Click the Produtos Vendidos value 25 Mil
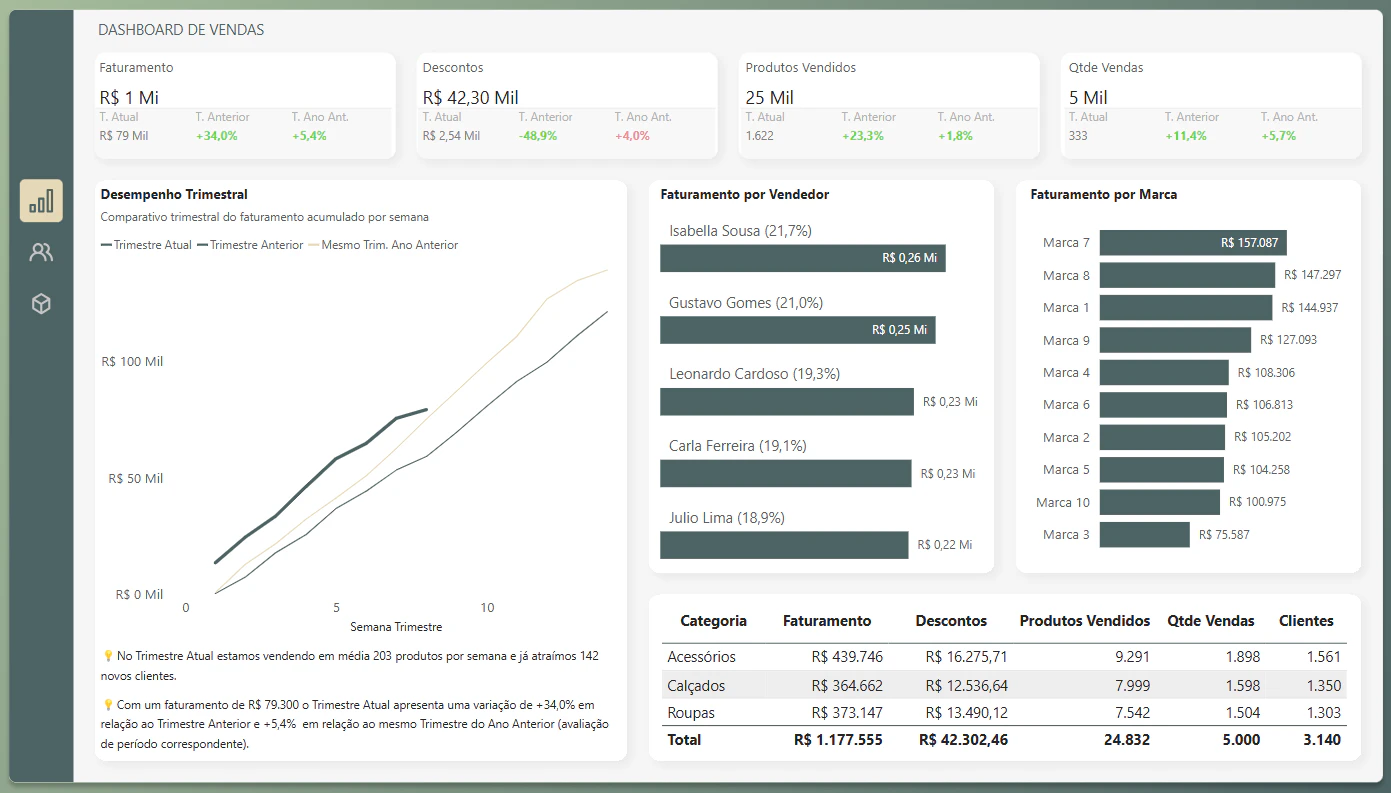1391x793 pixels. pos(770,97)
